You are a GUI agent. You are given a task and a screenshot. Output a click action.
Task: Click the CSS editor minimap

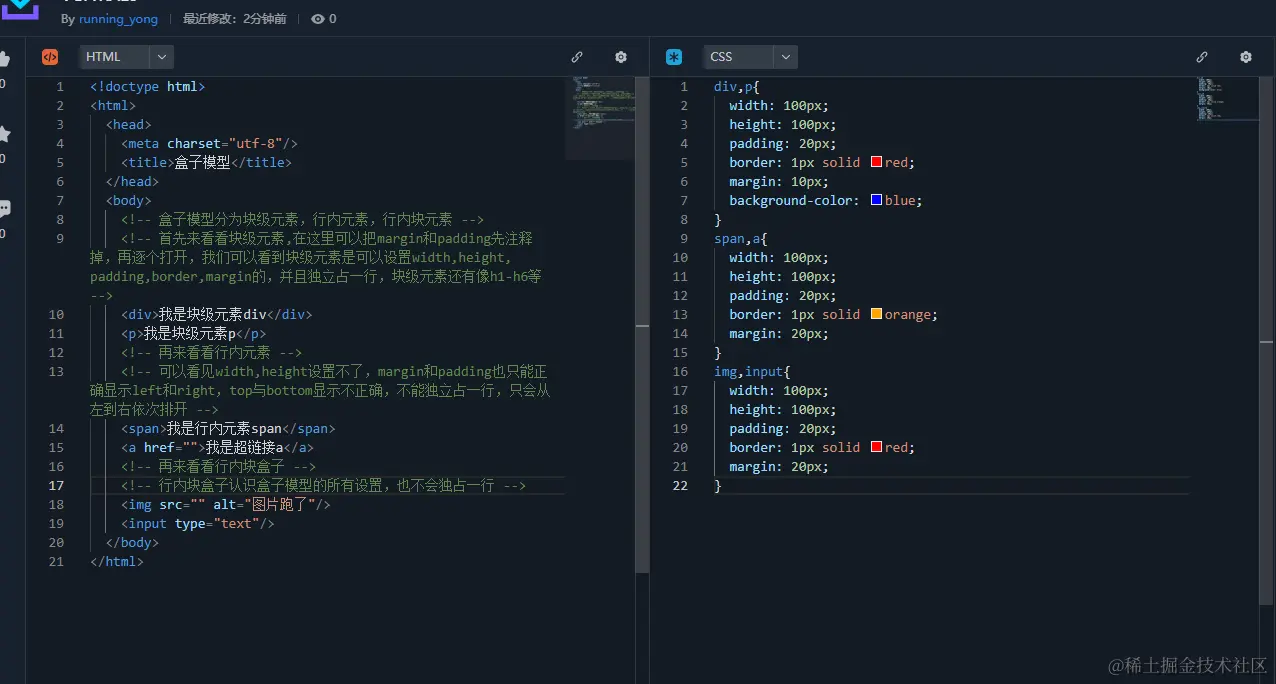coord(1228,99)
